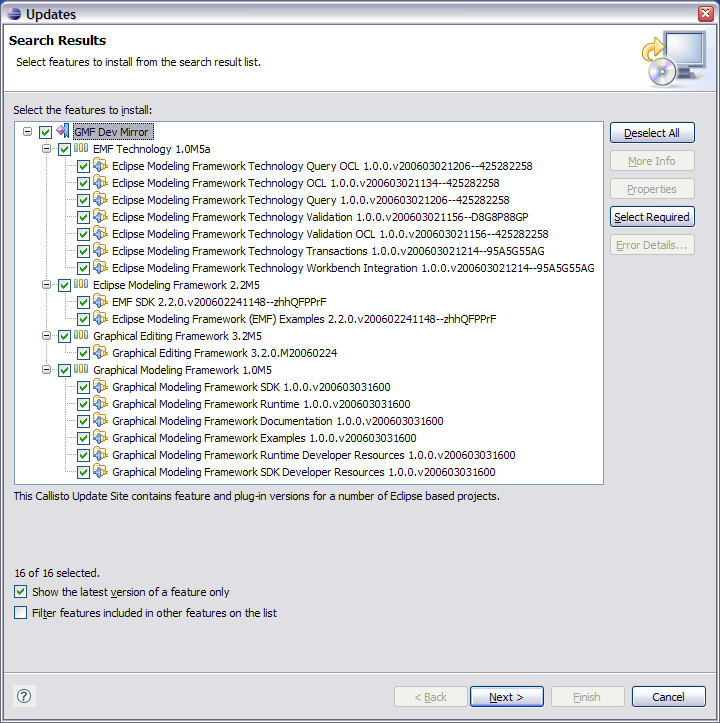Collapse the EMF Technology 1.0M5a node
Image resolution: width=720 pixels, height=723 pixels.
[x=46, y=148]
